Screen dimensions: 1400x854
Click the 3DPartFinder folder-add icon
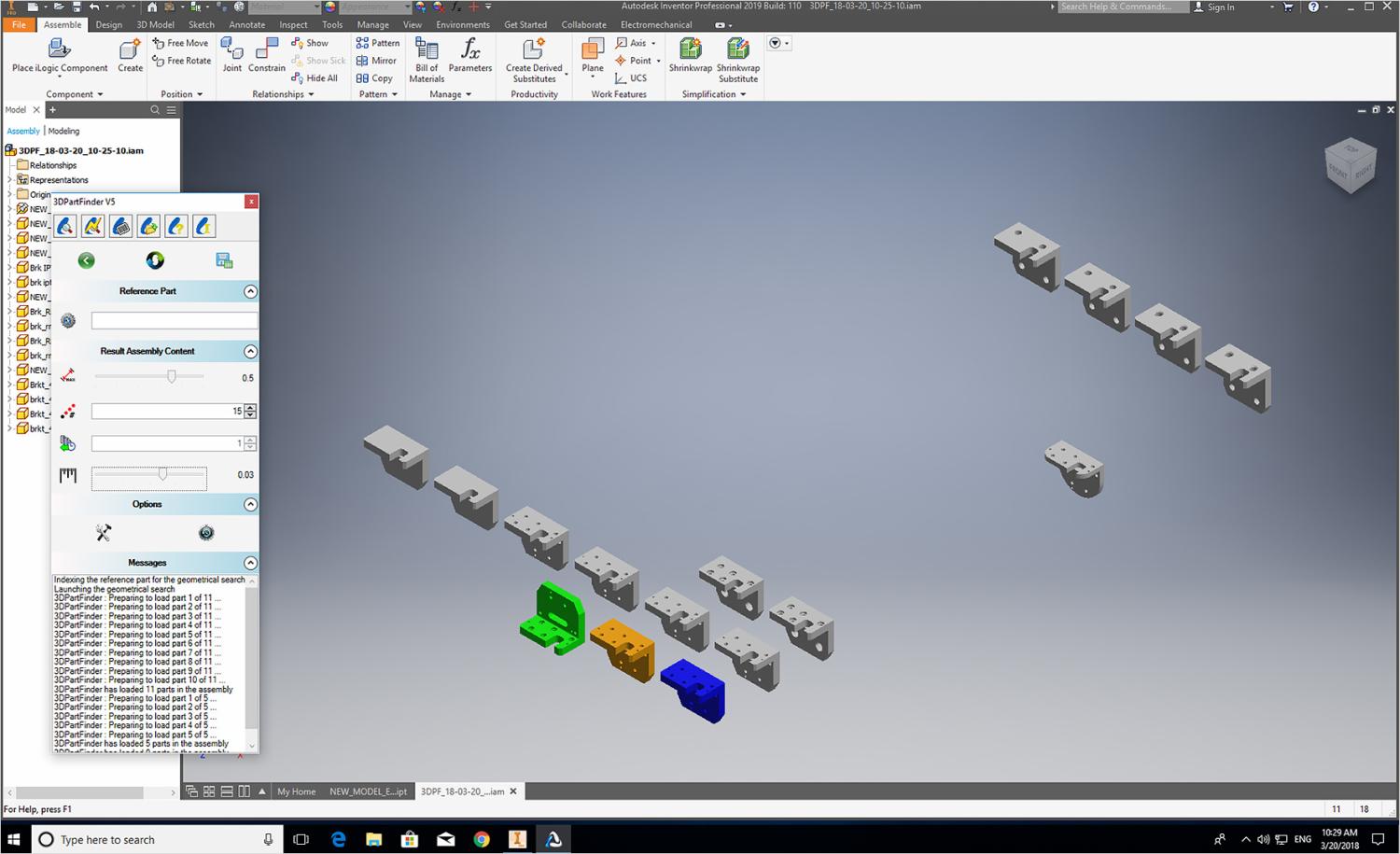tap(148, 226)
